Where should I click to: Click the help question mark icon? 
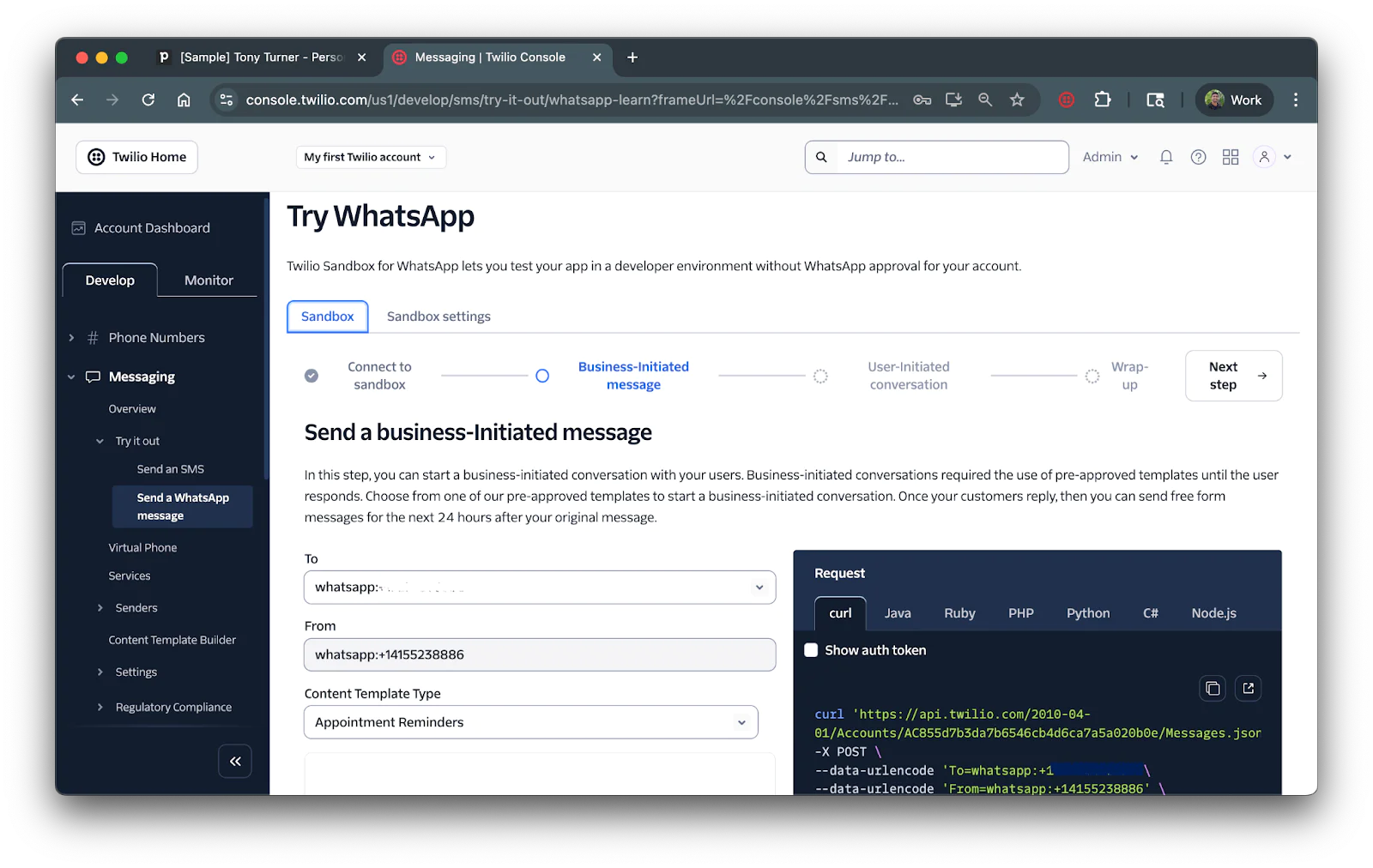pos(1198,157)
